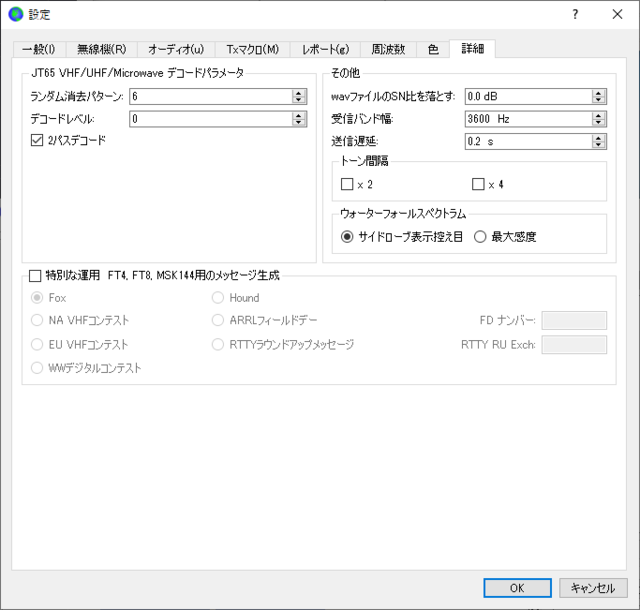
Task: Decrease デコードレベル with down arrow
Action: point(299,122)
